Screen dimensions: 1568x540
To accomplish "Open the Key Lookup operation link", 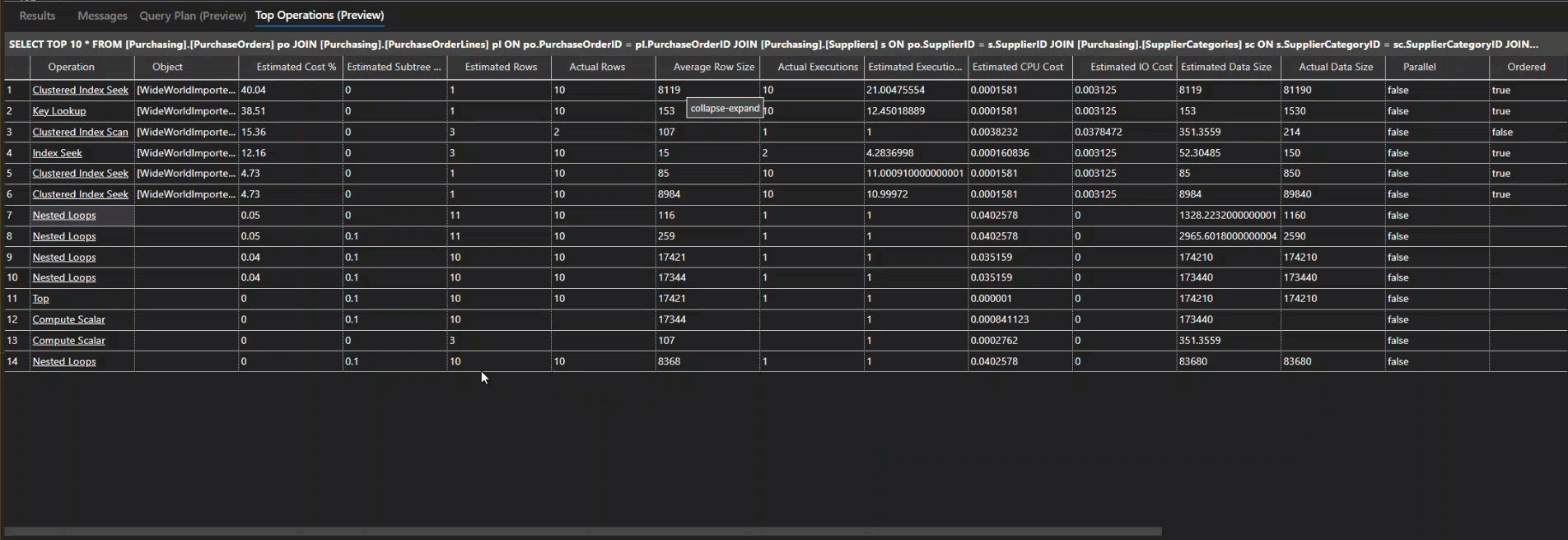I will [59, 111].
